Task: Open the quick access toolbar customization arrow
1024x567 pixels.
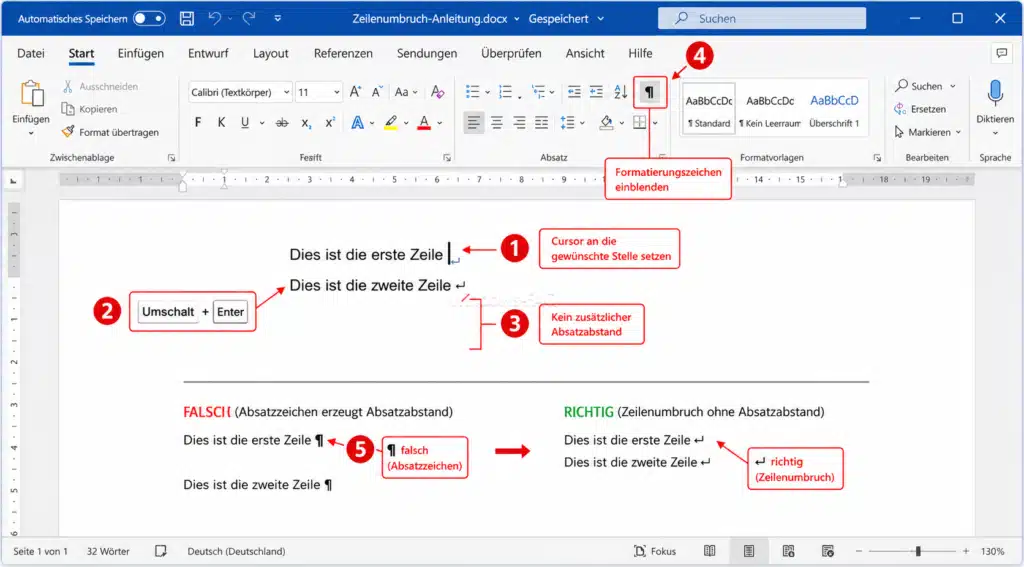Action: coord(278,18)
